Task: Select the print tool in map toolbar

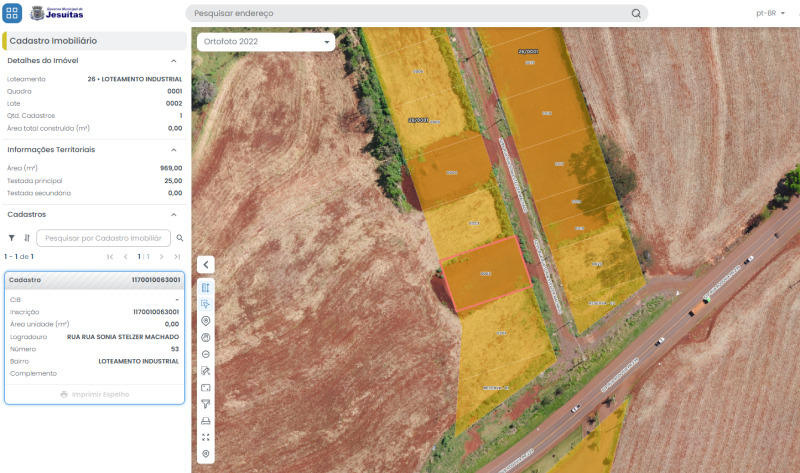Action: (x=206, y=421)
